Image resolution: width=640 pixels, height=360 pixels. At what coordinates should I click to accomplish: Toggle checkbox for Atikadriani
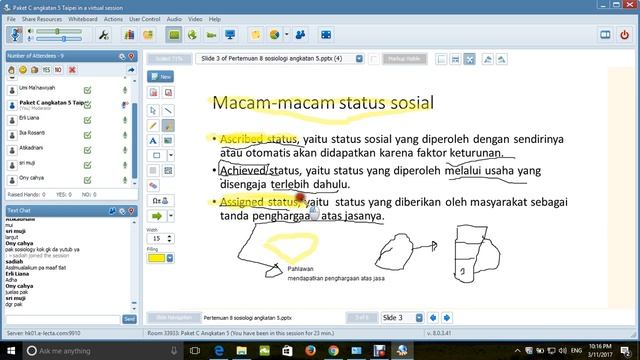[x=87, y=150]
